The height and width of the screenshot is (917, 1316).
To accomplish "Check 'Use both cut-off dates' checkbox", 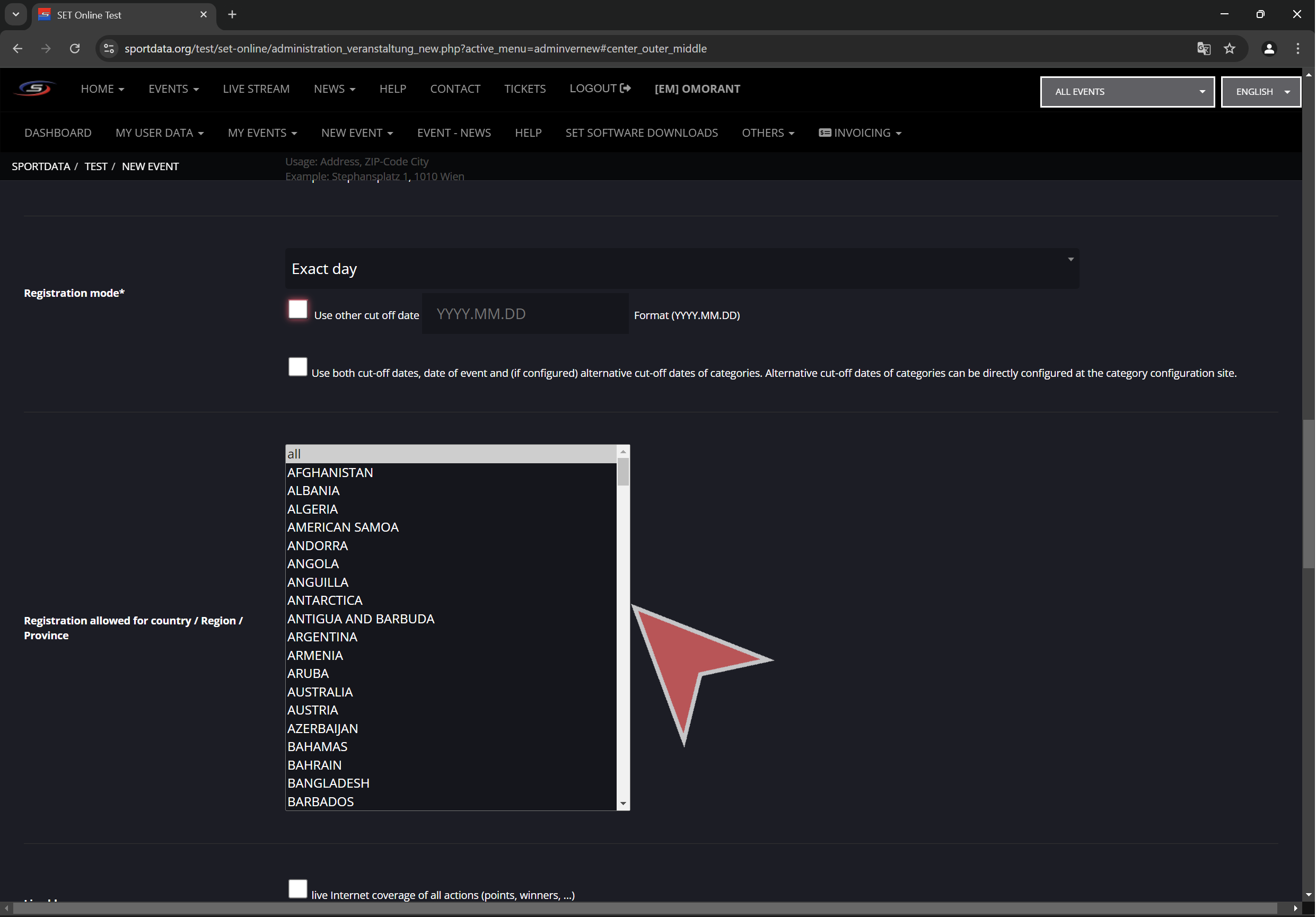I will [x=297, y=367].
